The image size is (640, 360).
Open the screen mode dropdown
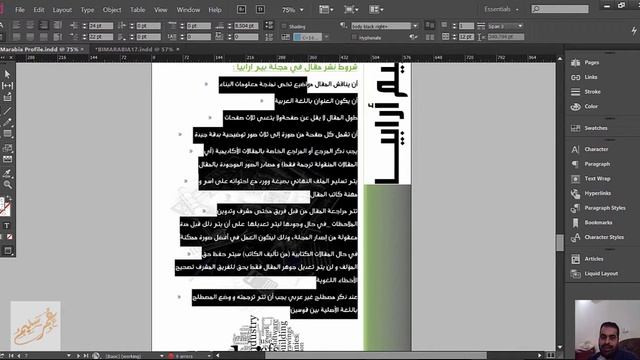[x=351, y=9]
